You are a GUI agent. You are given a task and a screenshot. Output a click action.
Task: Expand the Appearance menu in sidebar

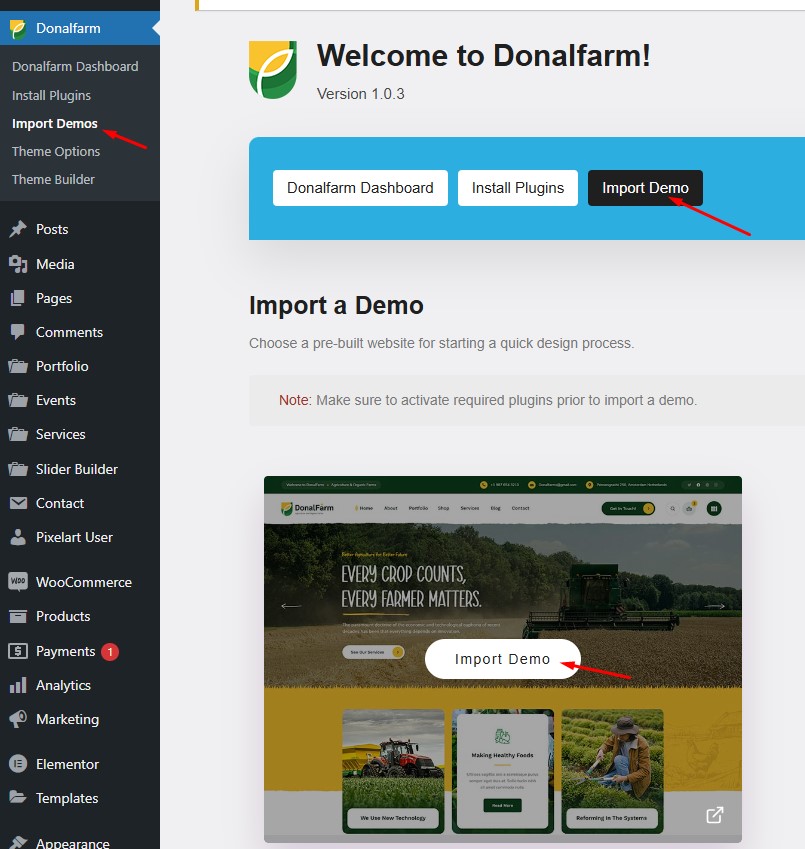73,842
